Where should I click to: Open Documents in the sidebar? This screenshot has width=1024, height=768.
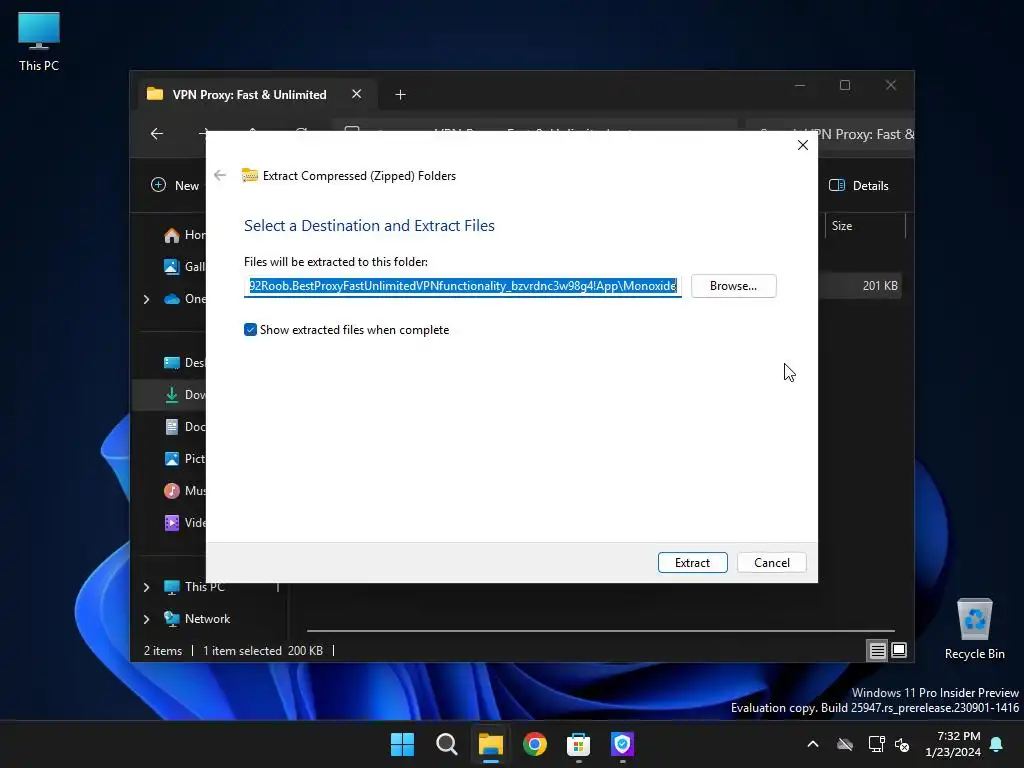[x=184, y=426]
